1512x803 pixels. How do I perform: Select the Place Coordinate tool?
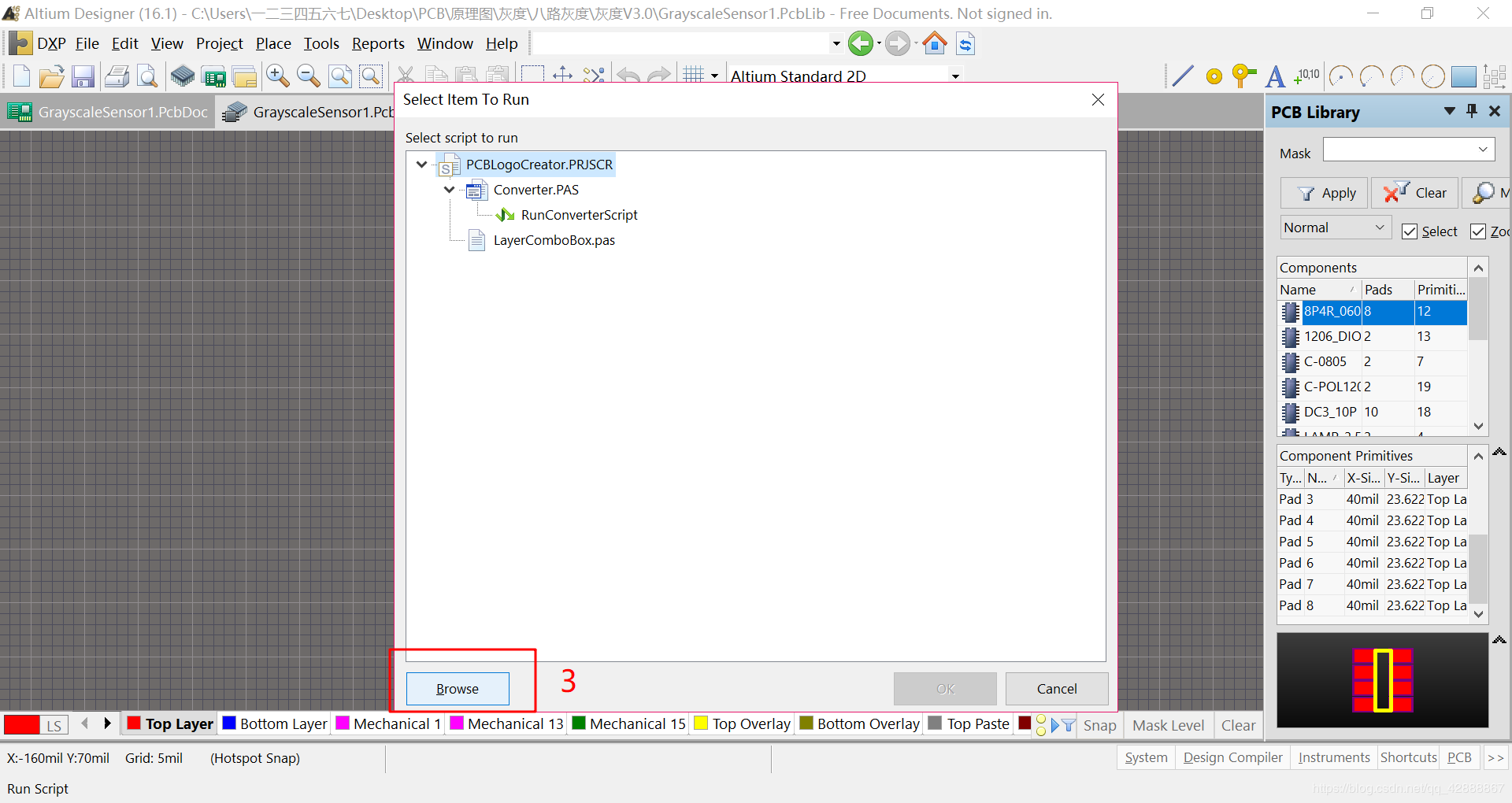[1306, 76]
